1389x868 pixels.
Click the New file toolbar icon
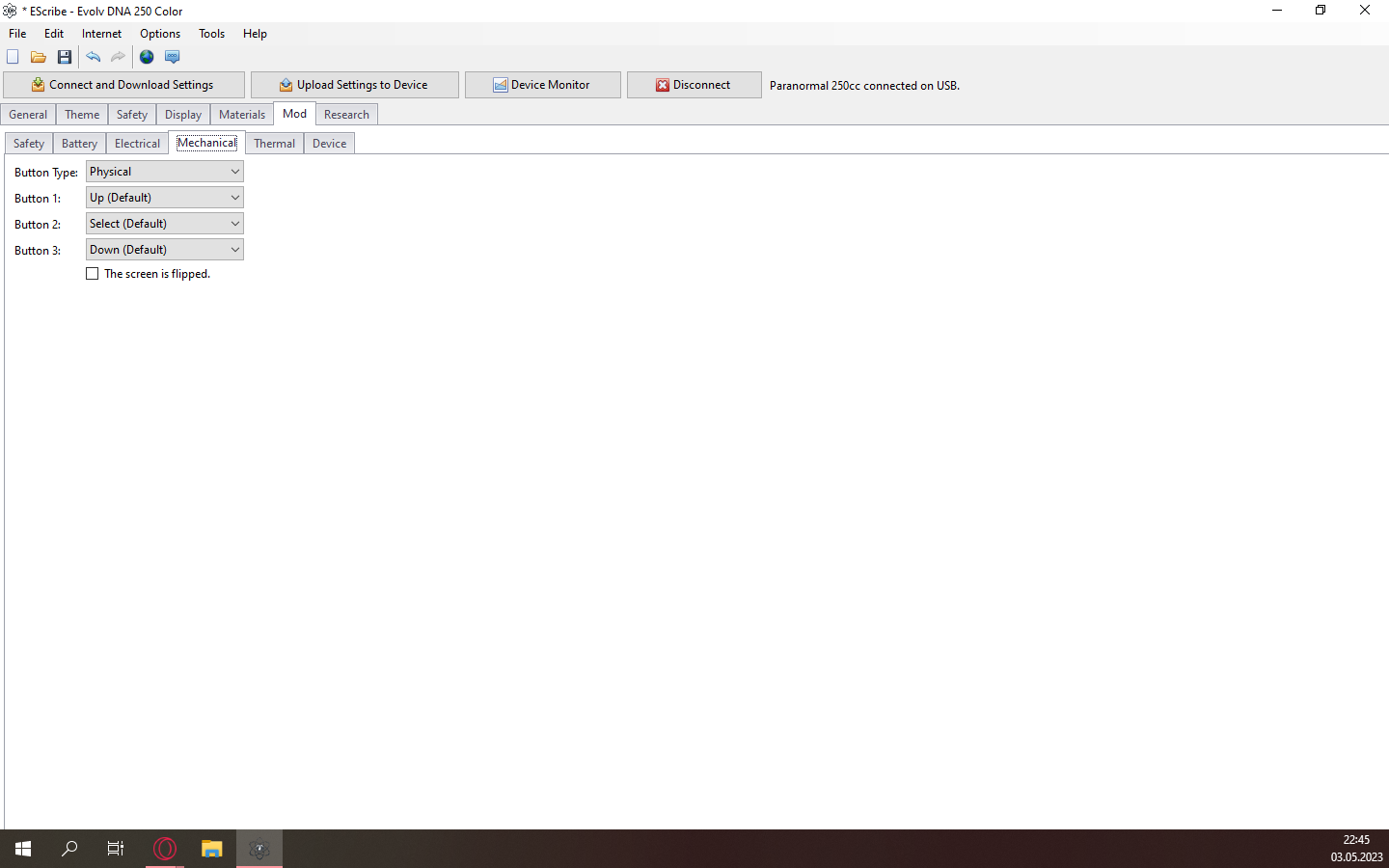(13, 57)
